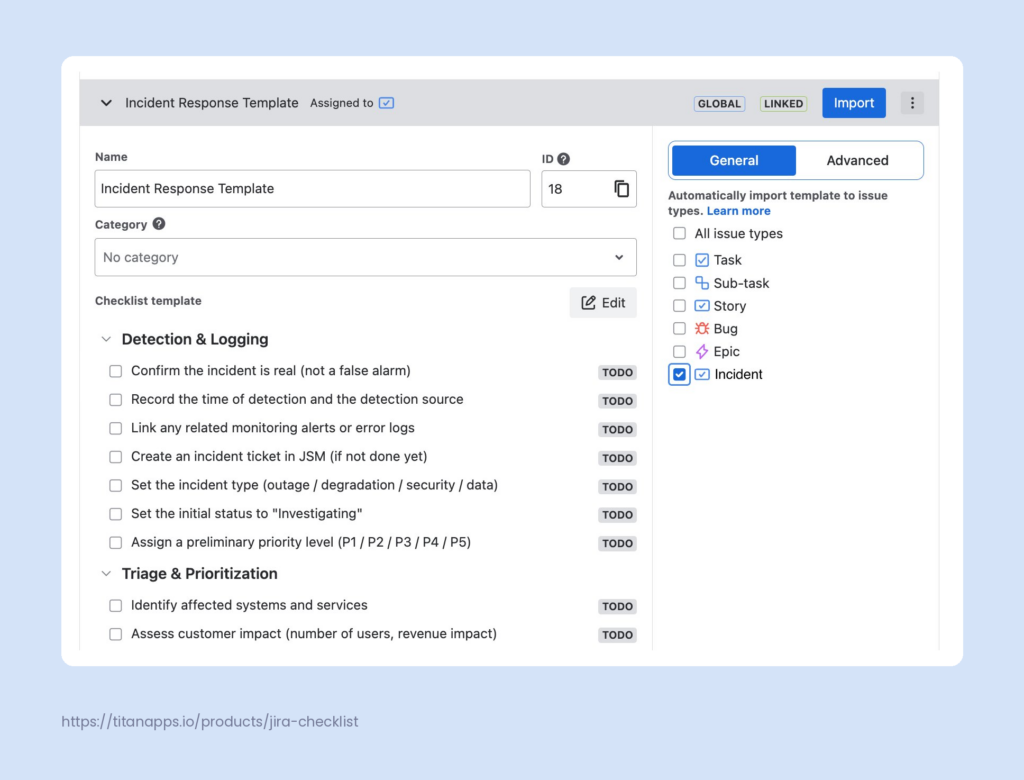Image resolution: width=1024 pixels, height=780 pixels.
Task: Click the Story issue type icon
Action: (702, 306)
